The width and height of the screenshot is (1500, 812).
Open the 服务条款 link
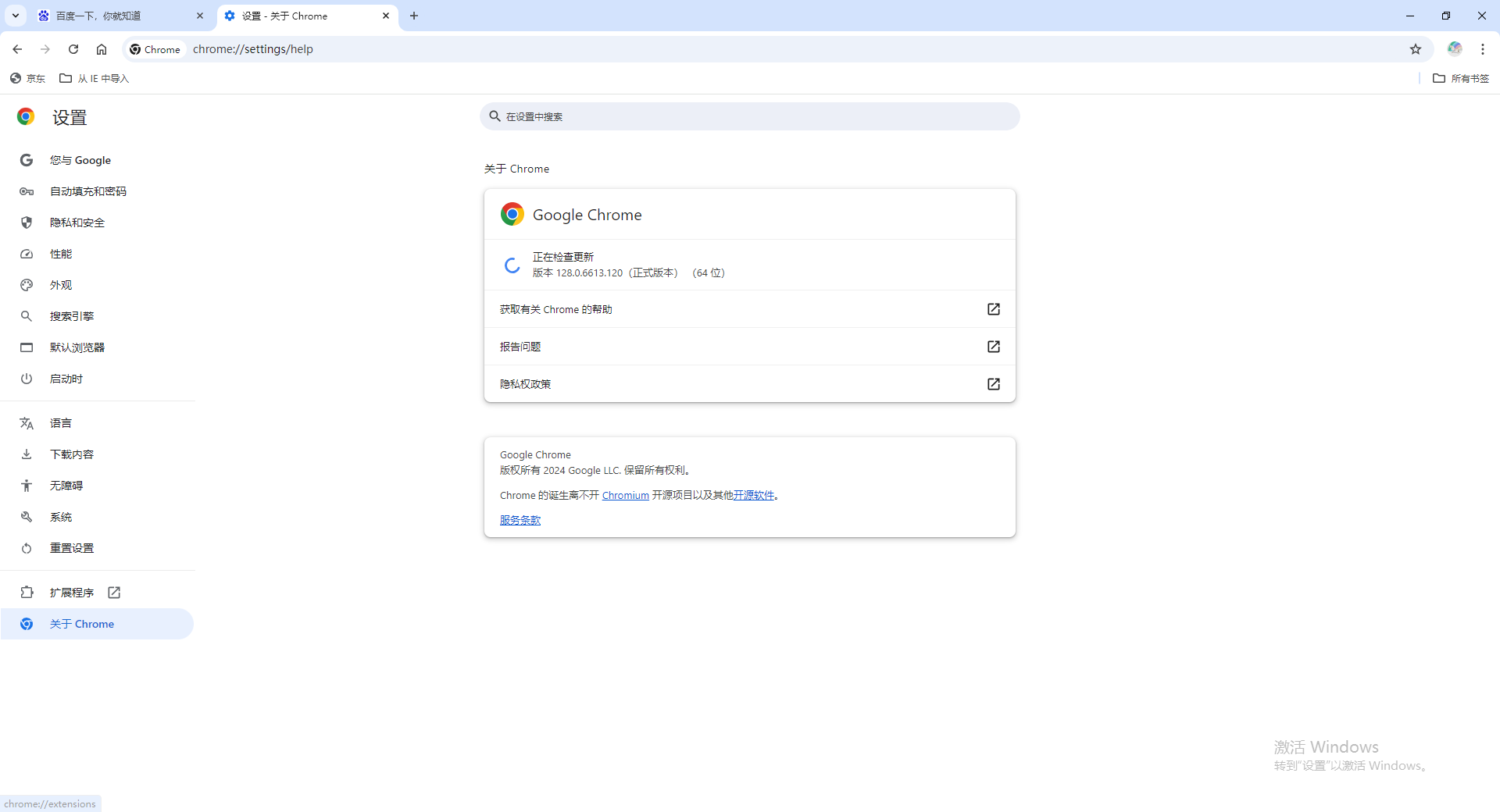pos(520,520)
